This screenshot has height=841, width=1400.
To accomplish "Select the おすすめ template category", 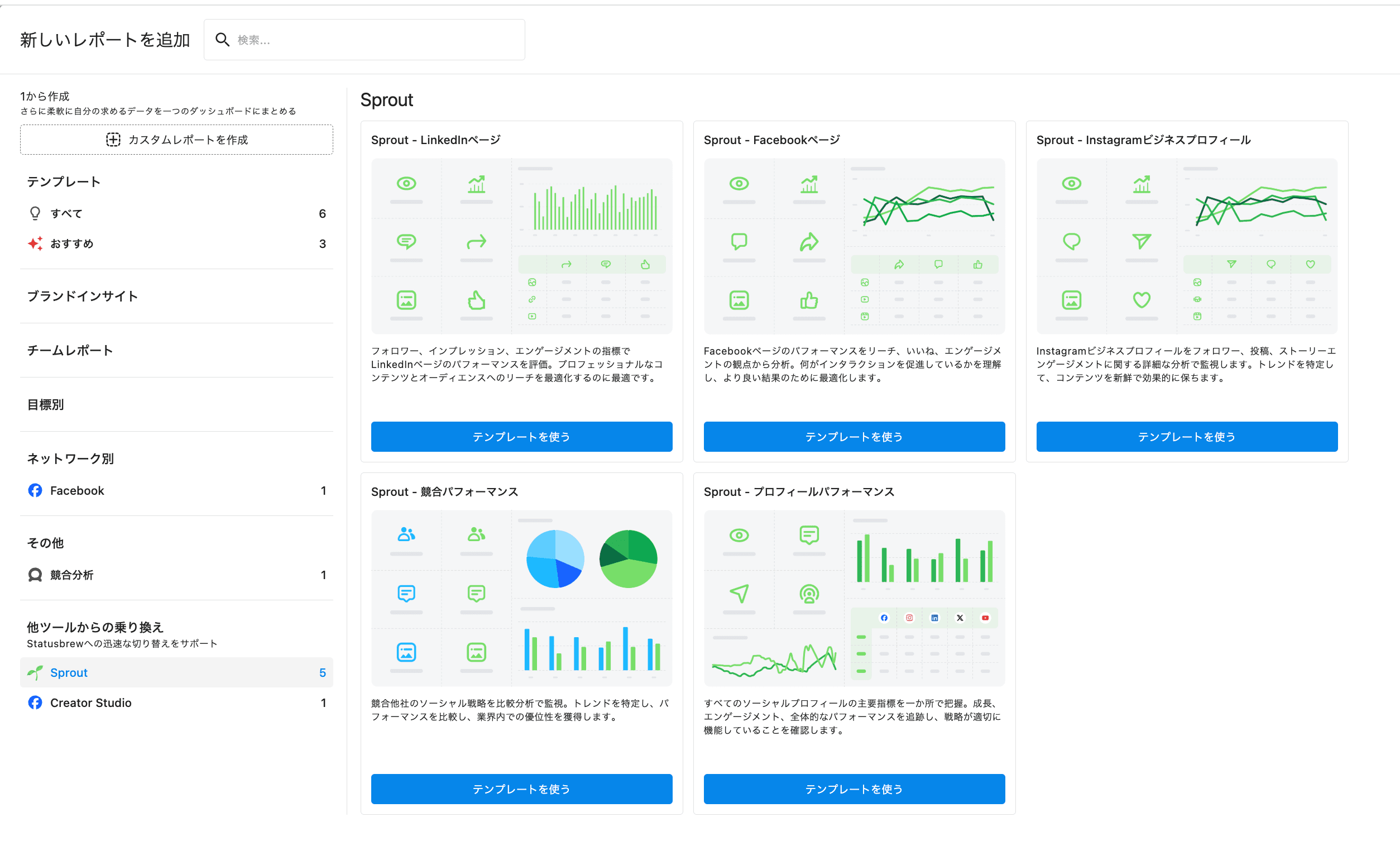I will click(x=72, y=243).
